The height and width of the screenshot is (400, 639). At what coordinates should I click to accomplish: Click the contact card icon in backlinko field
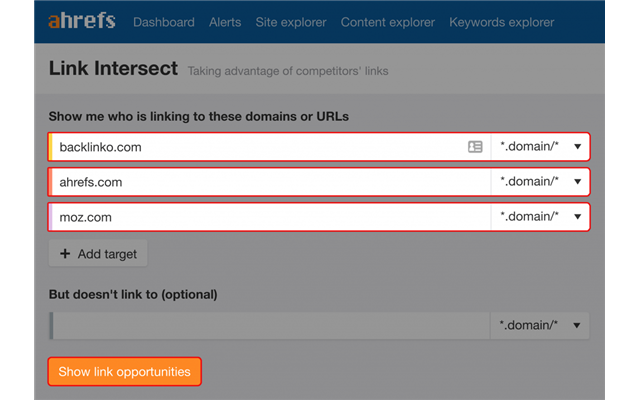[x=475, y=147]
